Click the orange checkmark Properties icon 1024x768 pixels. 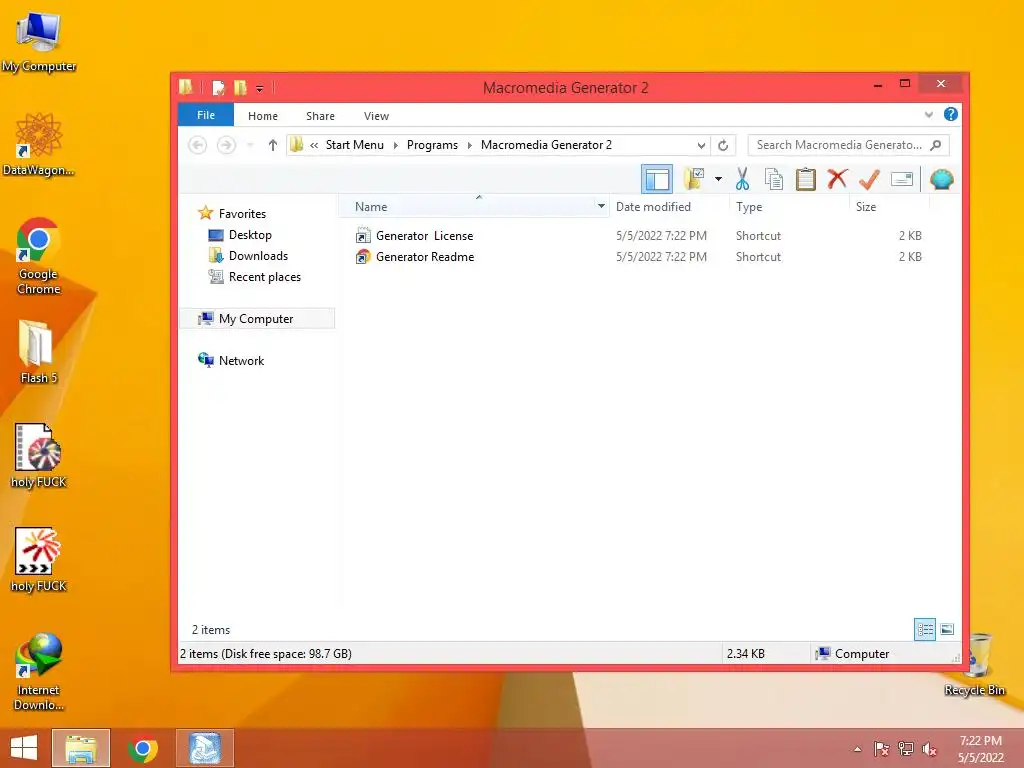coord(869,179)
